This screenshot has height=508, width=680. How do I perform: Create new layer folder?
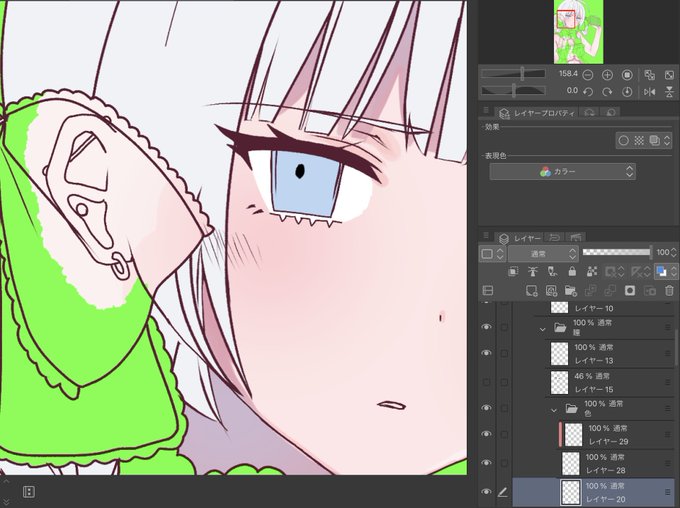pos(571,290)
